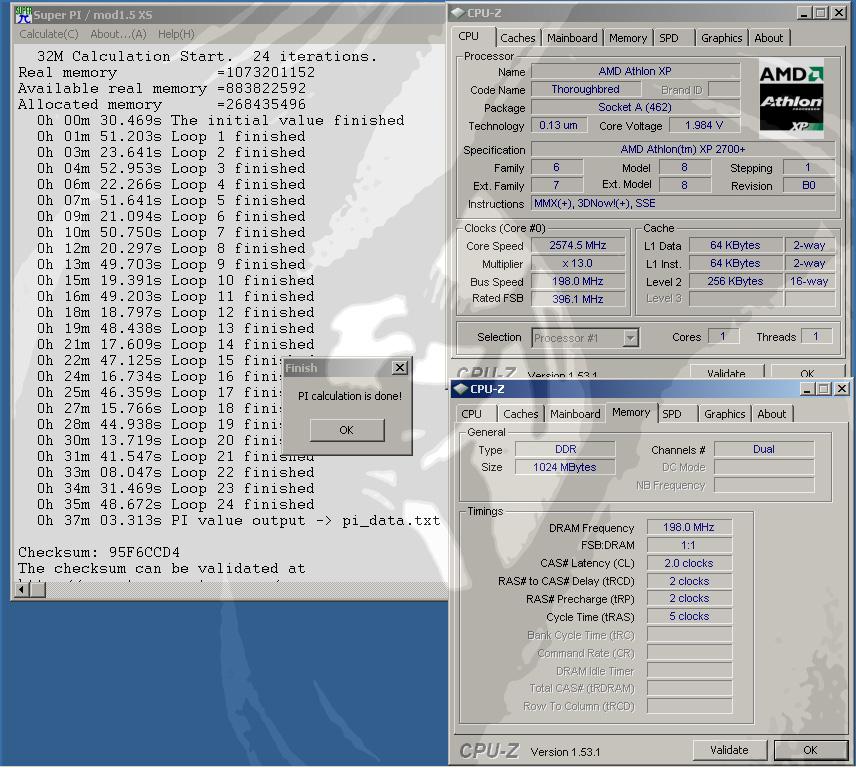The width and height of the screenshot is (856, 768).
Task: Click the Core Speed 2574.5 MHz value
Action: click(x=578, y=246)
